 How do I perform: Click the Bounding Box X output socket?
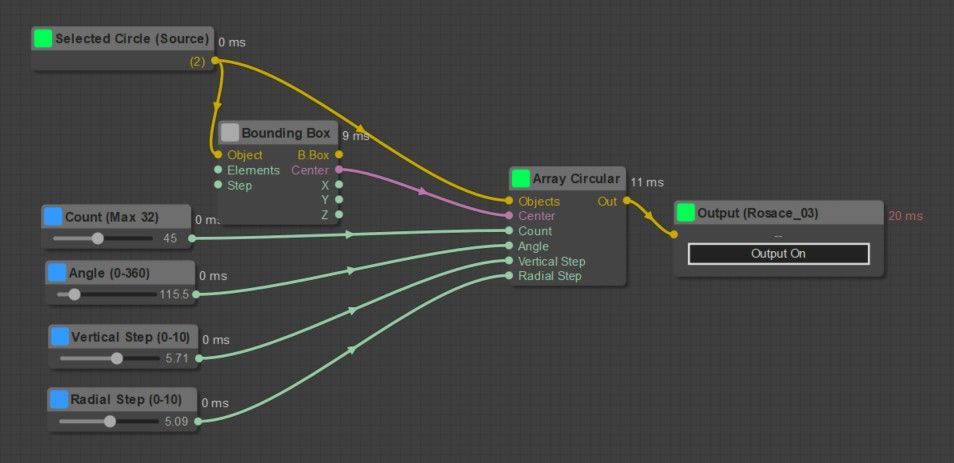(339, 184)
